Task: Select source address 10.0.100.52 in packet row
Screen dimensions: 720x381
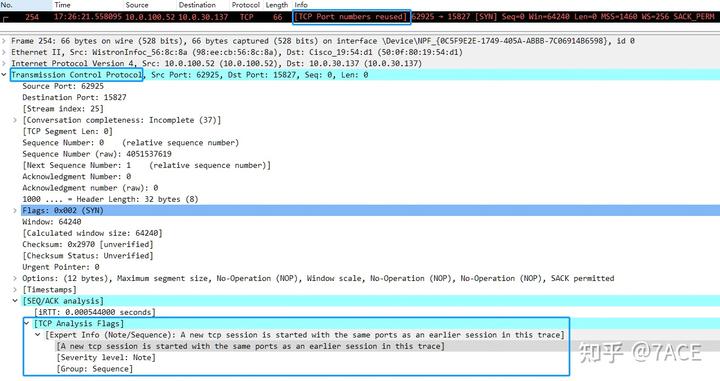Action: point(150,17)
